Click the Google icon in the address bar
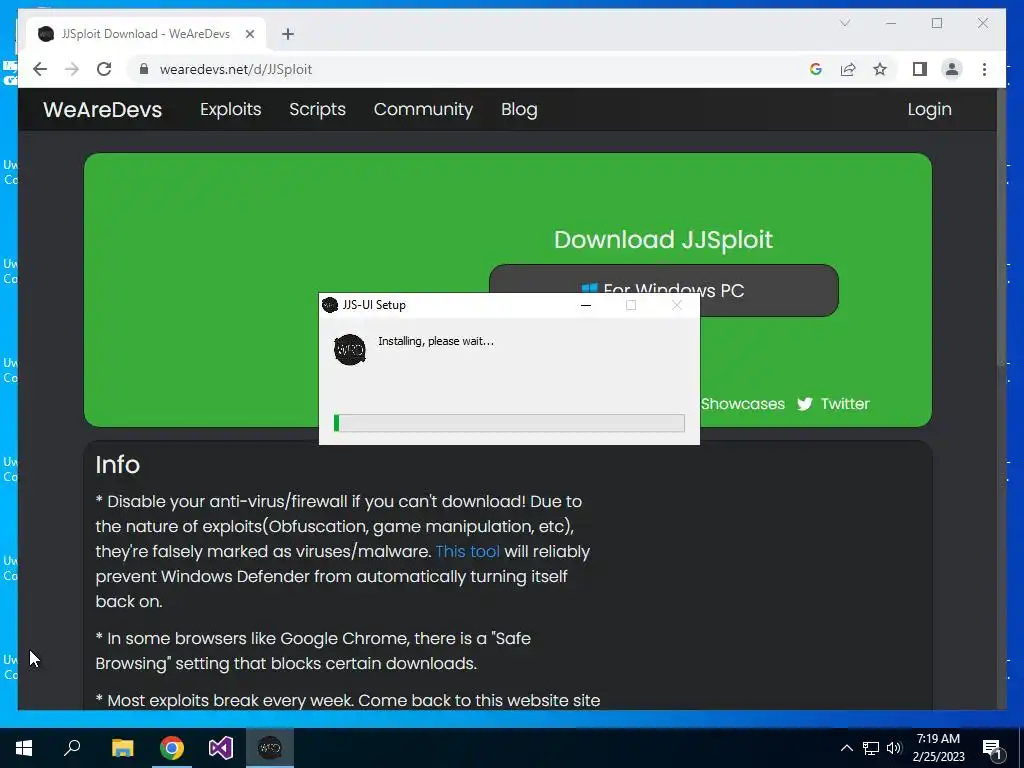The image size is (1024, 768). (816, 69)
